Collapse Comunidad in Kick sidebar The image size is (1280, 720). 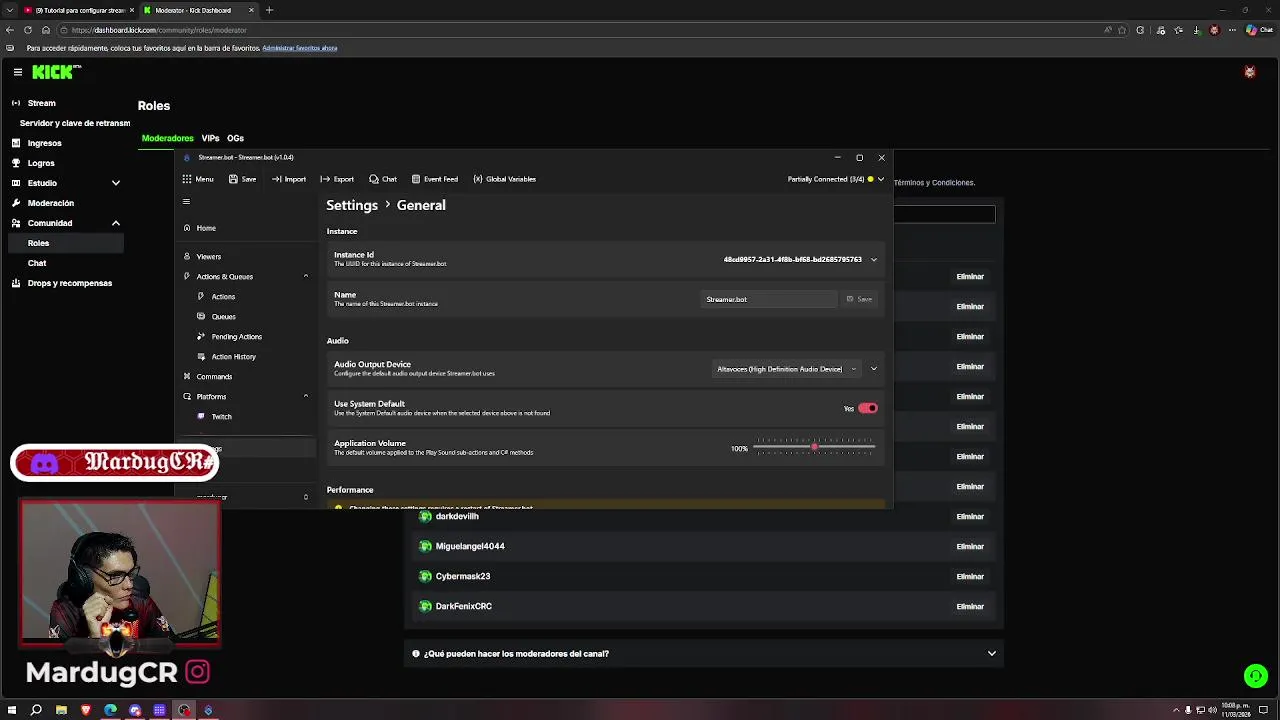tap(116, 223)
